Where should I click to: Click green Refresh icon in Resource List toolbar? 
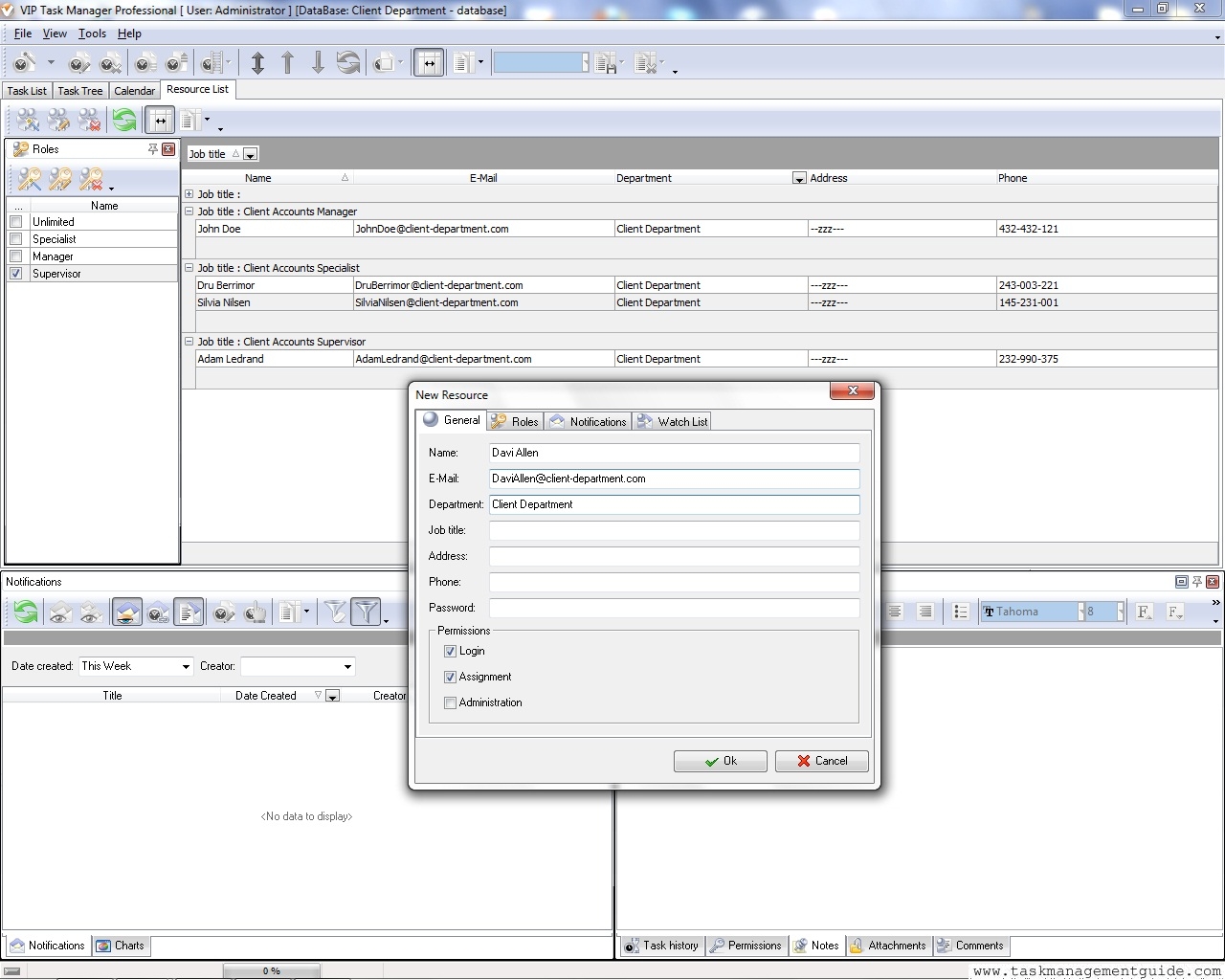(x=124, y=120)
